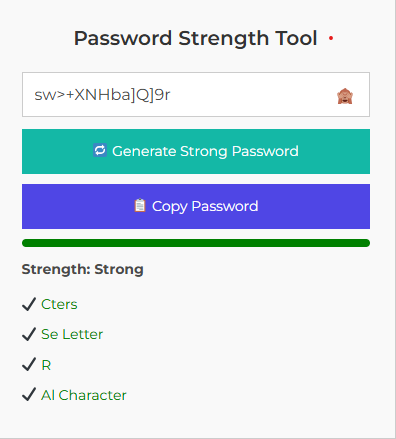Screen dimensions: 396x439
Task: Click the green strength progress bar
Action: (196, 243)
